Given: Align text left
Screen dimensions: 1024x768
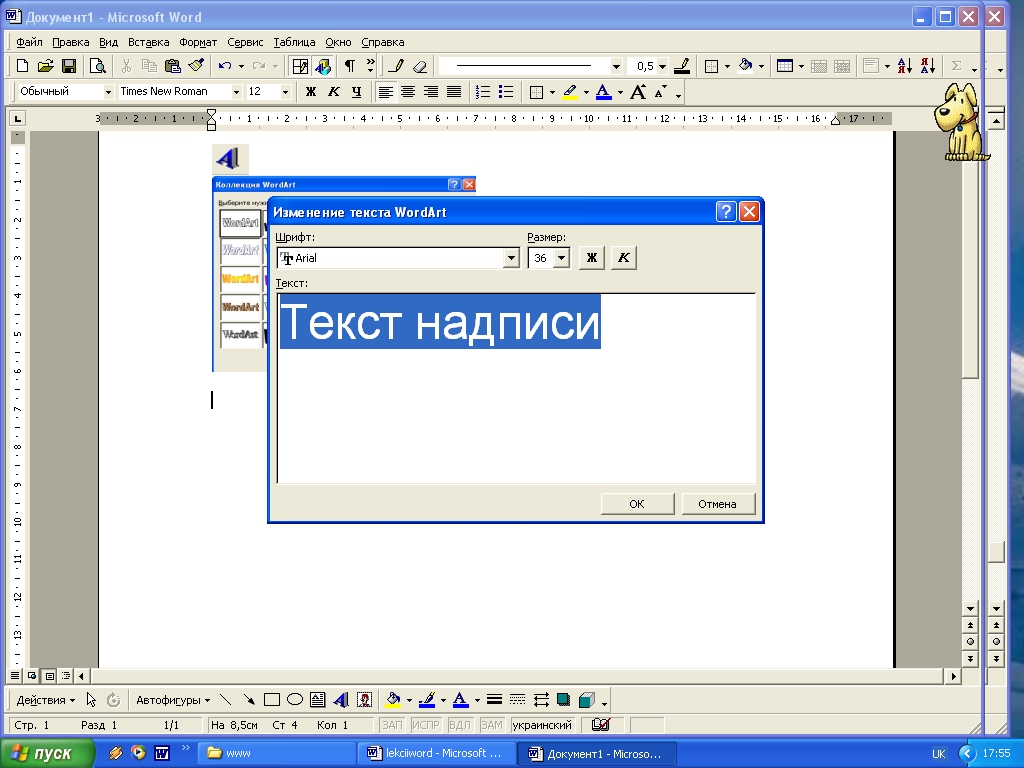Looking at the screenshot, I should [x=385, y=92].
